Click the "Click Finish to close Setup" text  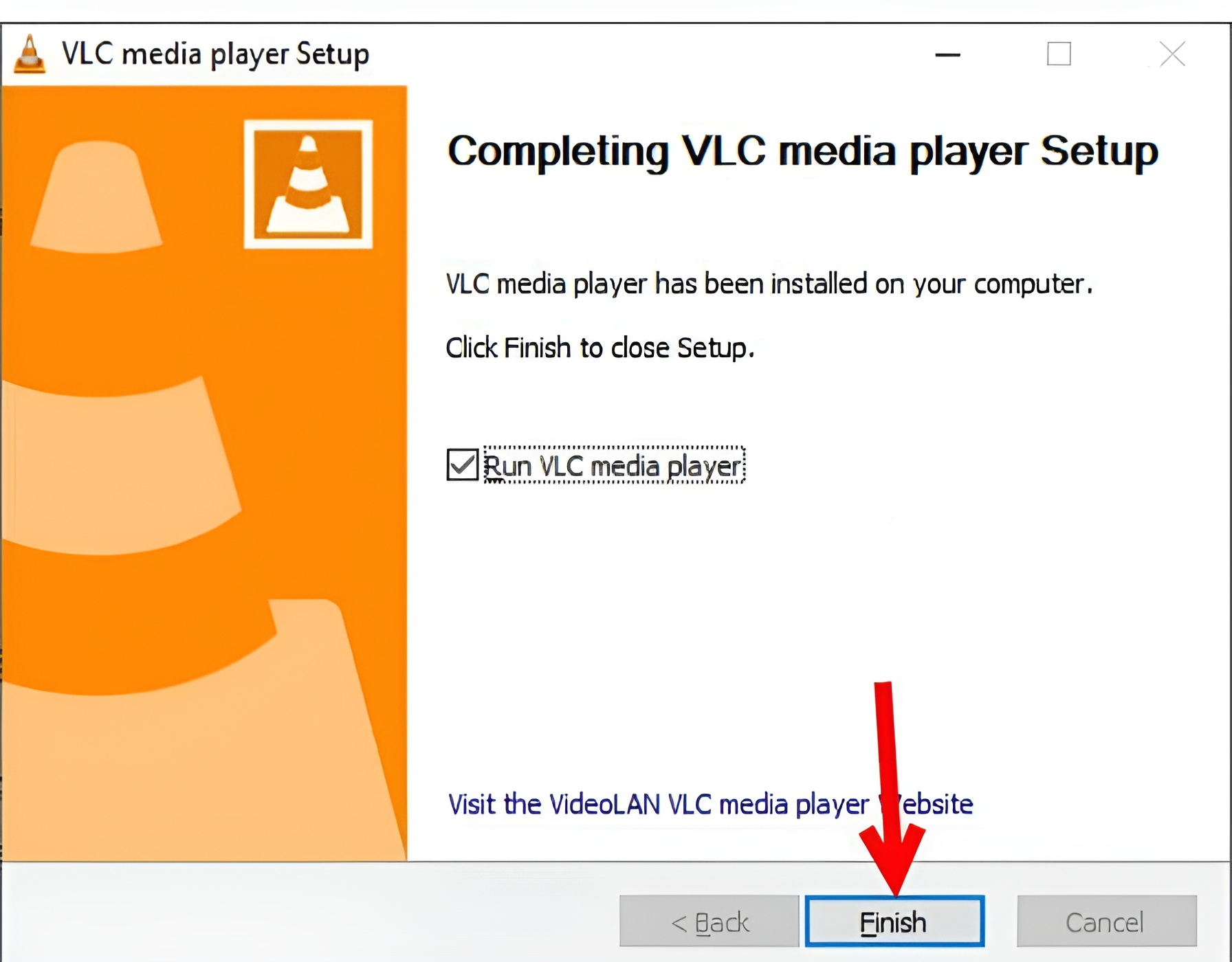pos(599,348)
